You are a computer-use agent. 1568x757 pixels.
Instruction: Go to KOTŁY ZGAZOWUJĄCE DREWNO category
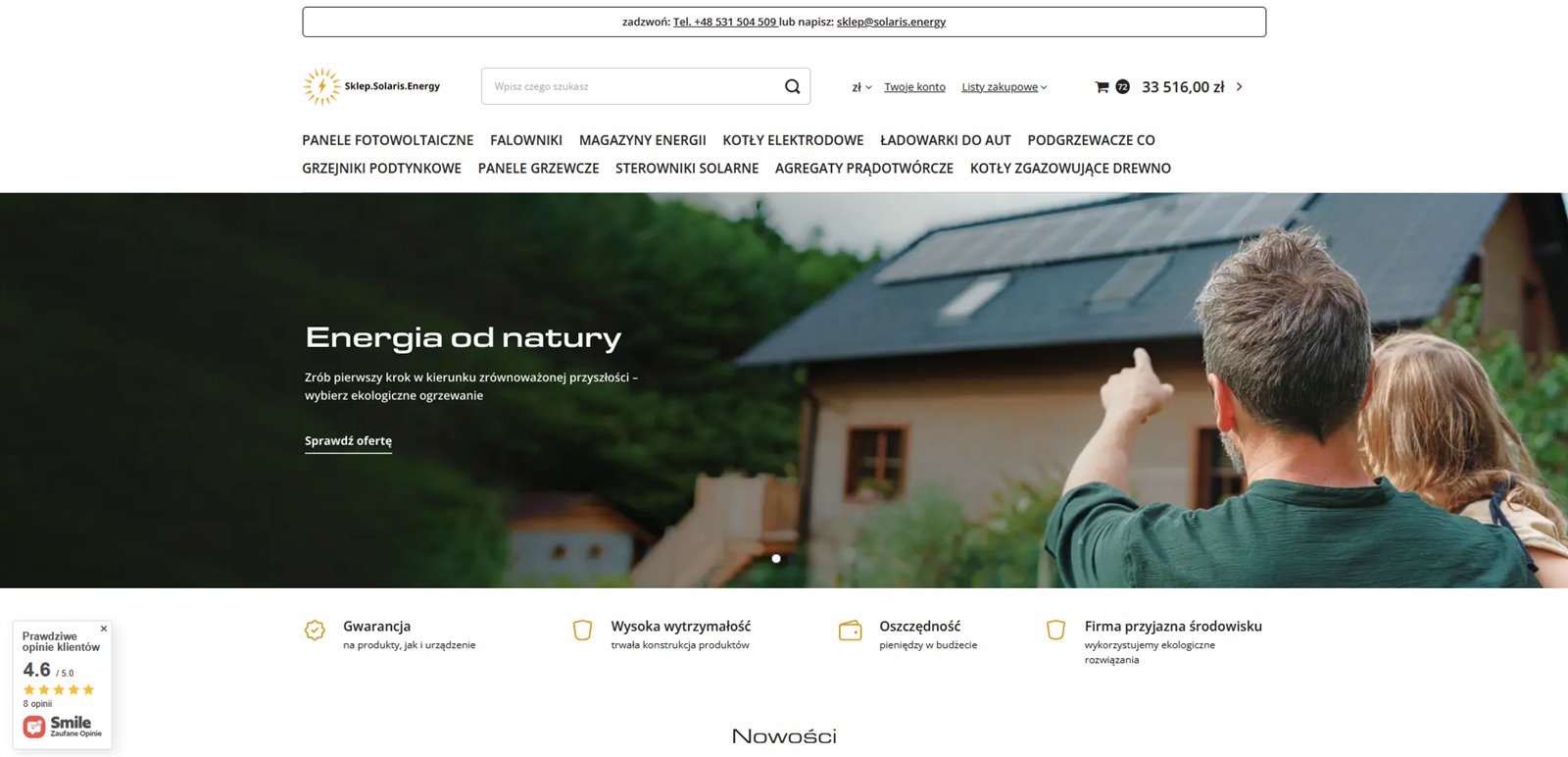pyautogui.click(x=1070, y=169)
